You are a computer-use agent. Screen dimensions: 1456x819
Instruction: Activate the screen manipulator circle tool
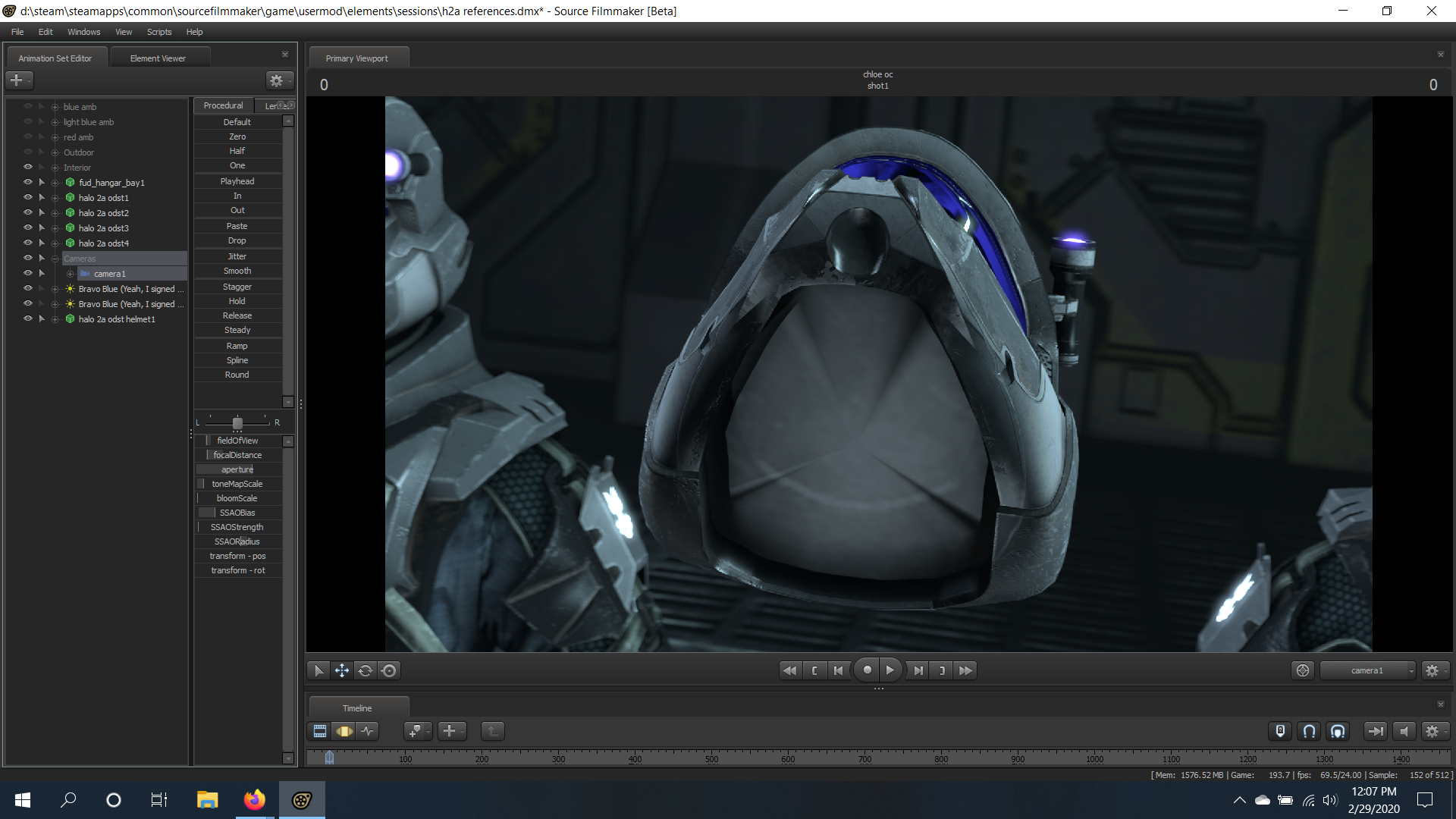coord(389,670)
